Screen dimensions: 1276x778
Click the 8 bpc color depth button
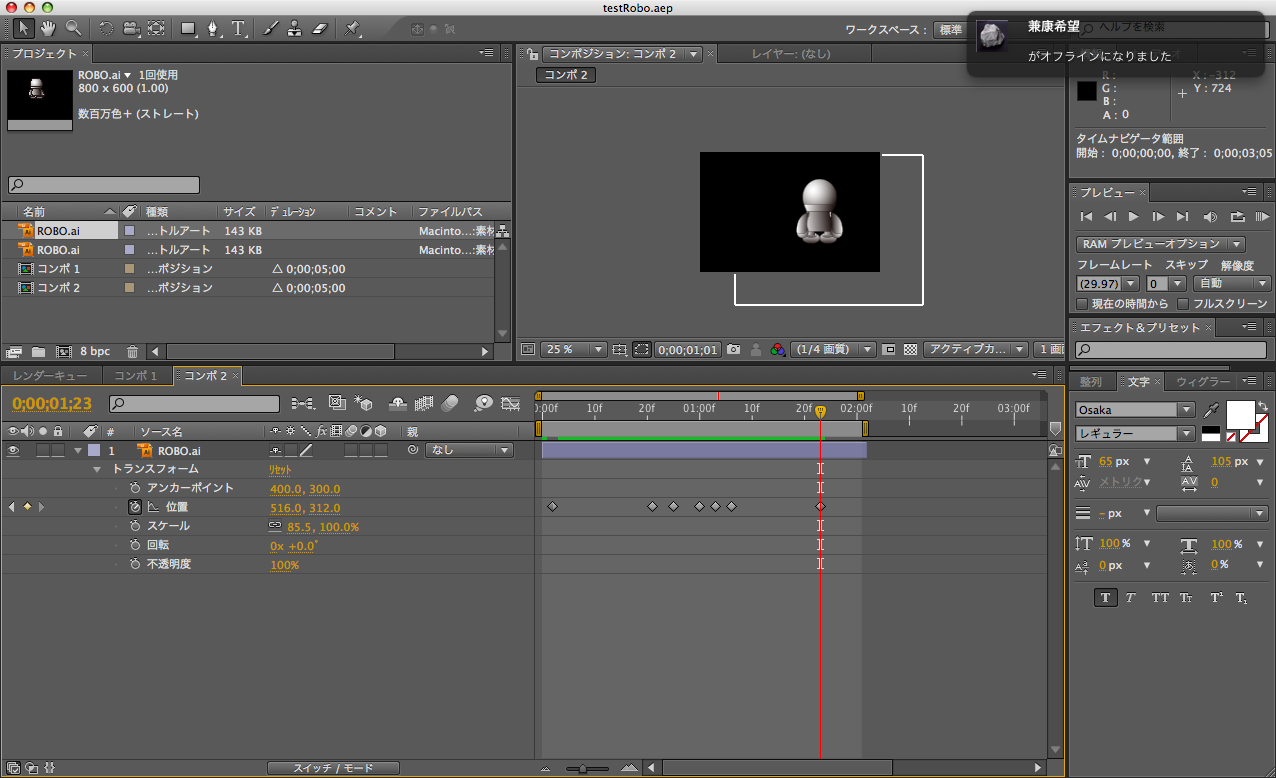95,352
